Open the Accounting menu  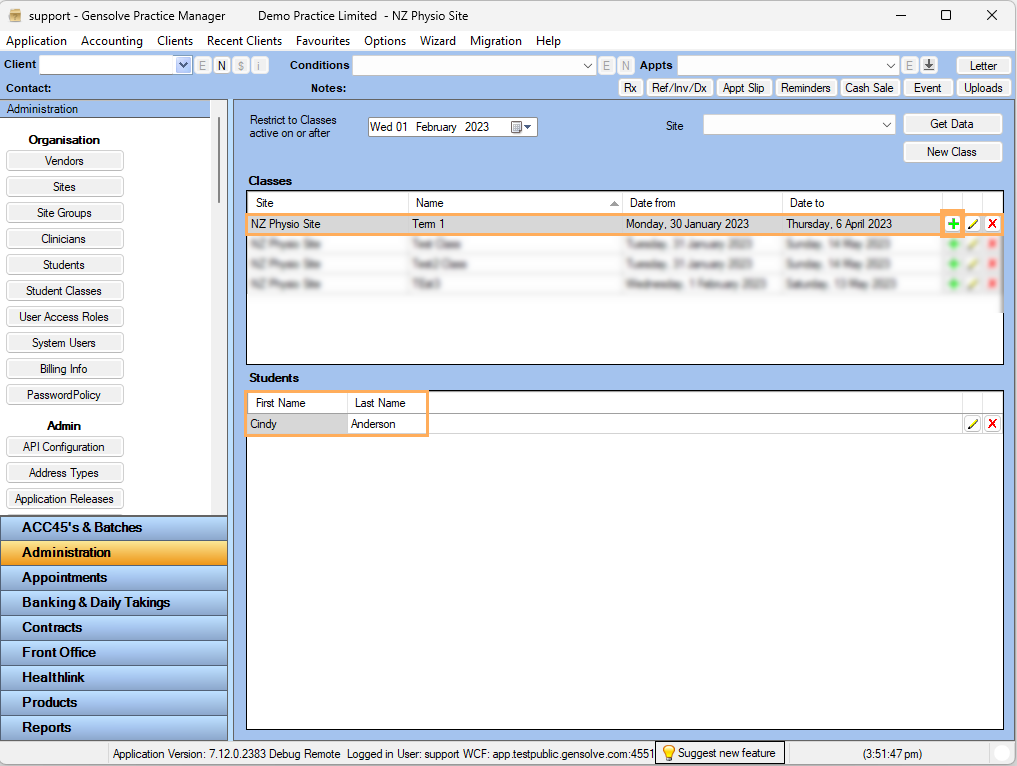(112, 41)
